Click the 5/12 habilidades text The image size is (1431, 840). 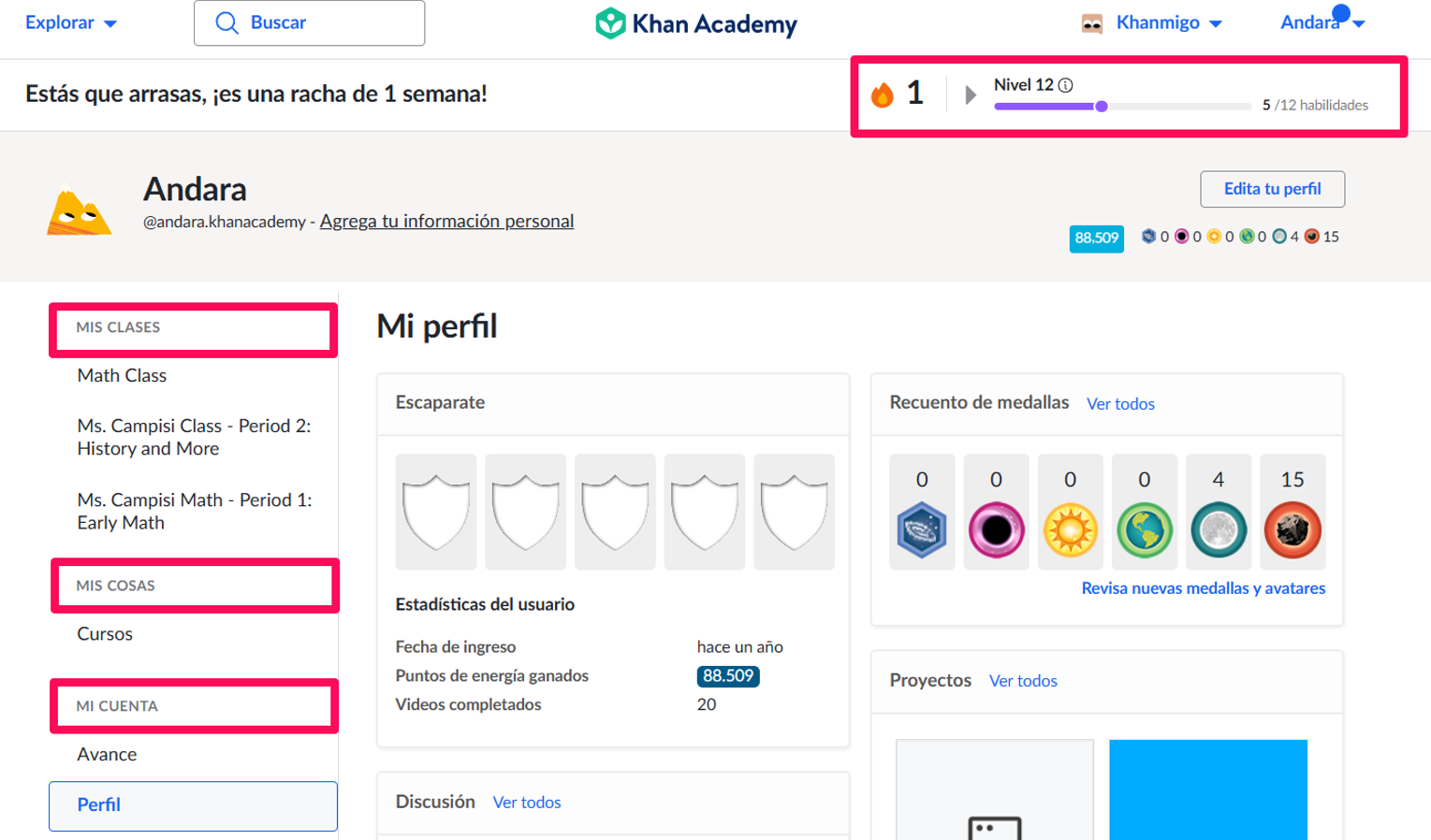pyautogui.click(x=1315, y=105)
